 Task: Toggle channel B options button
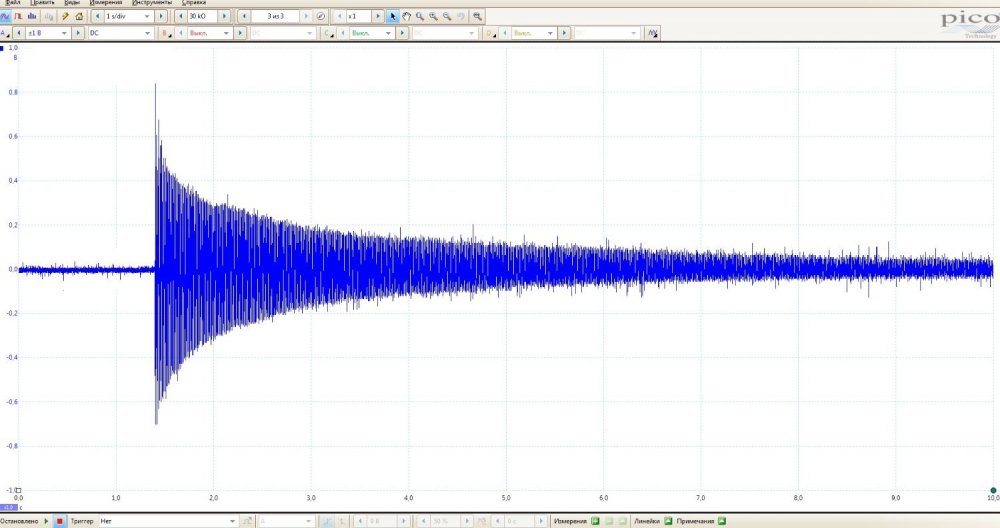166,33
